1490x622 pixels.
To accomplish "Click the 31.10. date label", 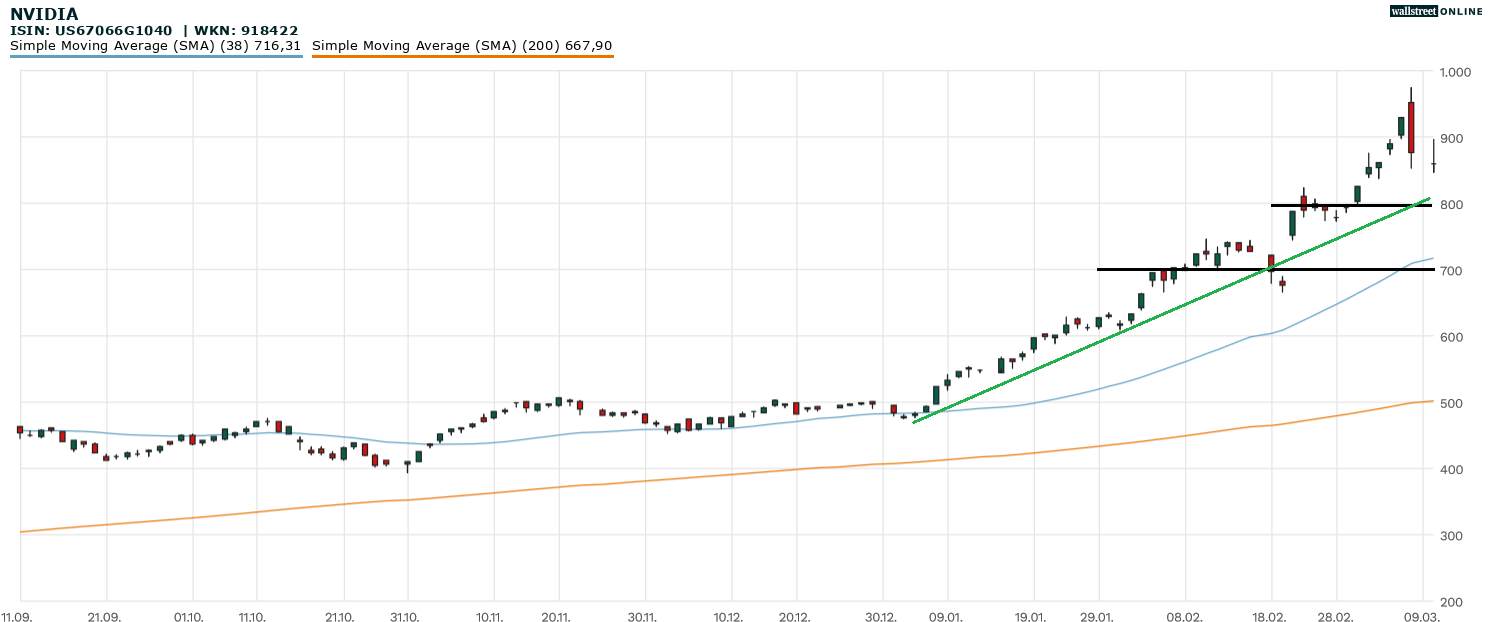I will (x=405, y=617).
